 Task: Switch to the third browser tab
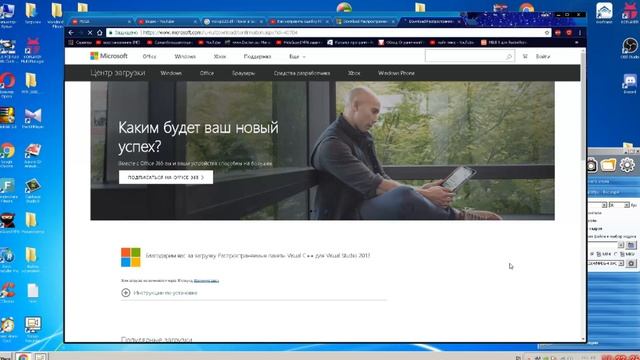(x=233, y=21)
